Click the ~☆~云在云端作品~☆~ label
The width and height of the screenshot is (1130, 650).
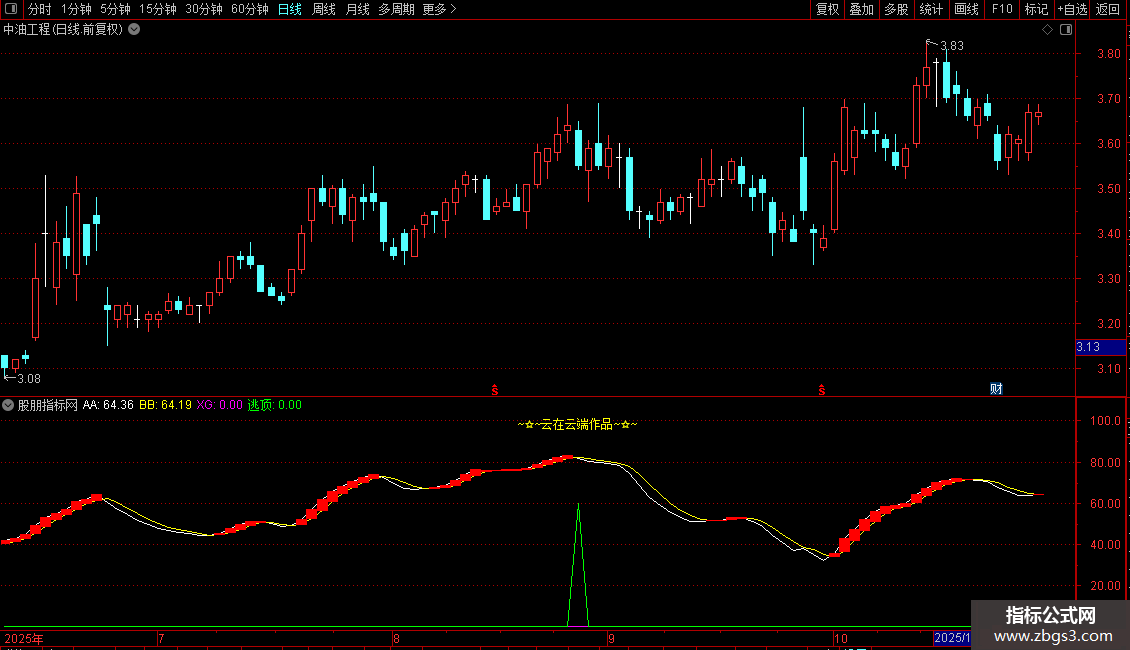(x=577, y=424)
